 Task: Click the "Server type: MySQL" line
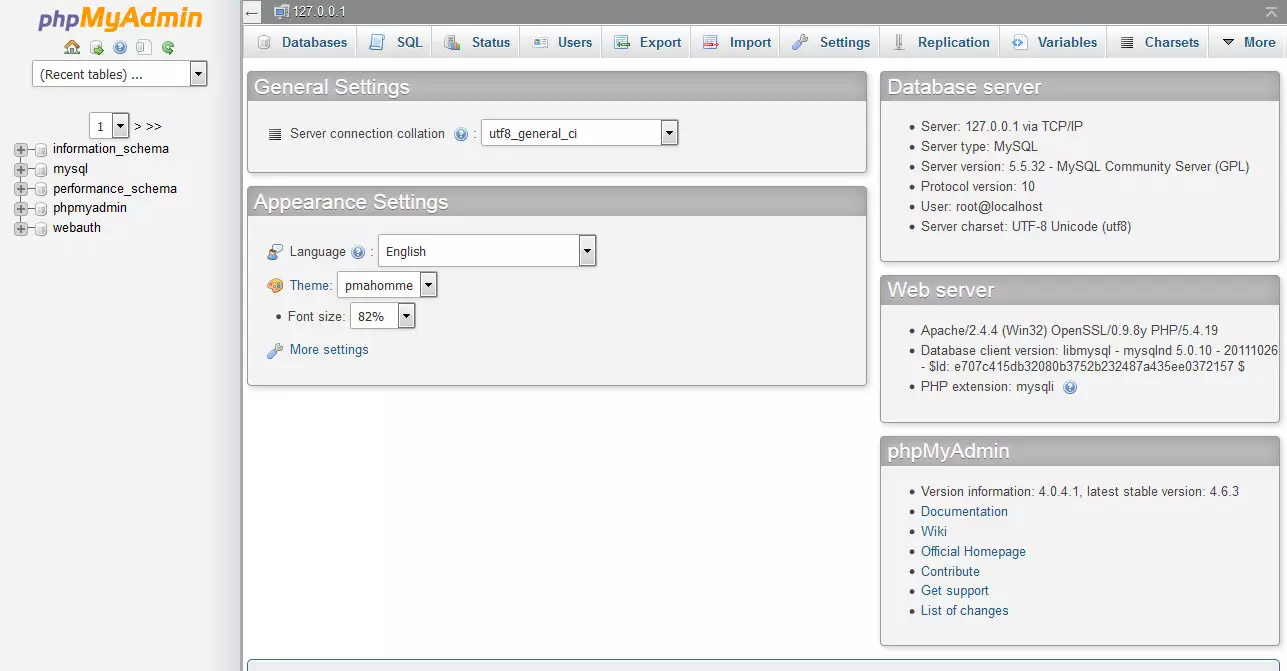(x=979, y=147)
